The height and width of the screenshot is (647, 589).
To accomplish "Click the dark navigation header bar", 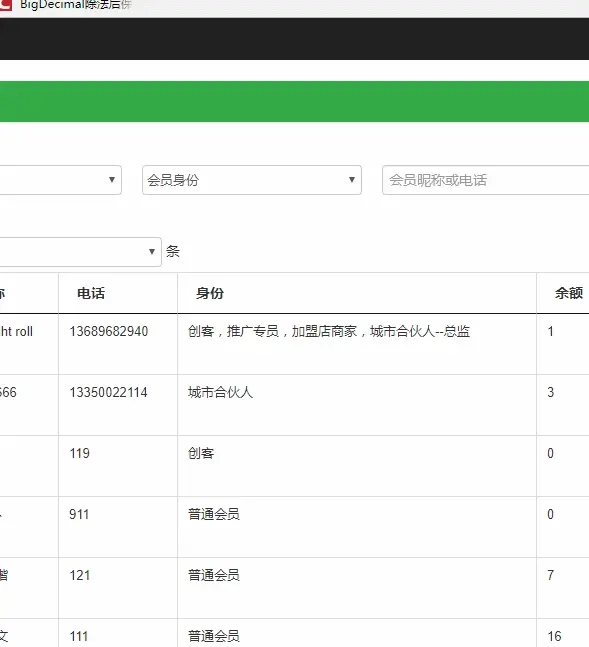I will [x=294, y=39].
